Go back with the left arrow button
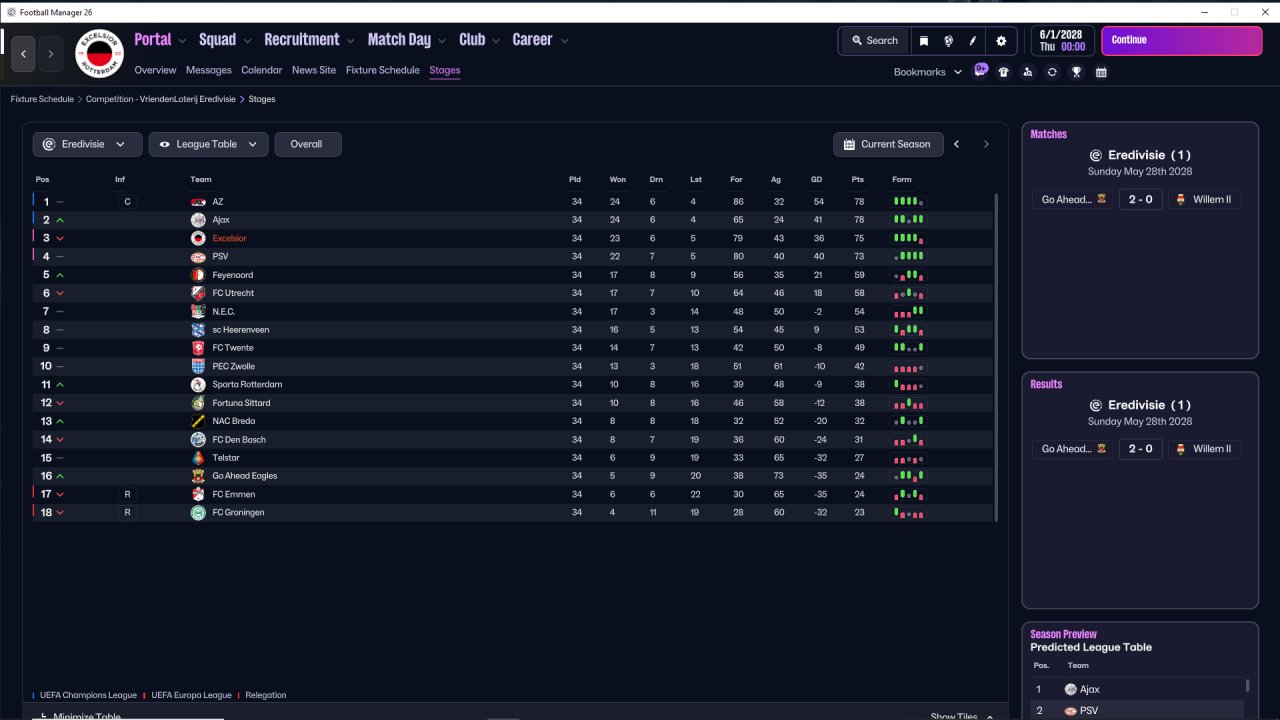The image size is (1280, 720). 24,53
